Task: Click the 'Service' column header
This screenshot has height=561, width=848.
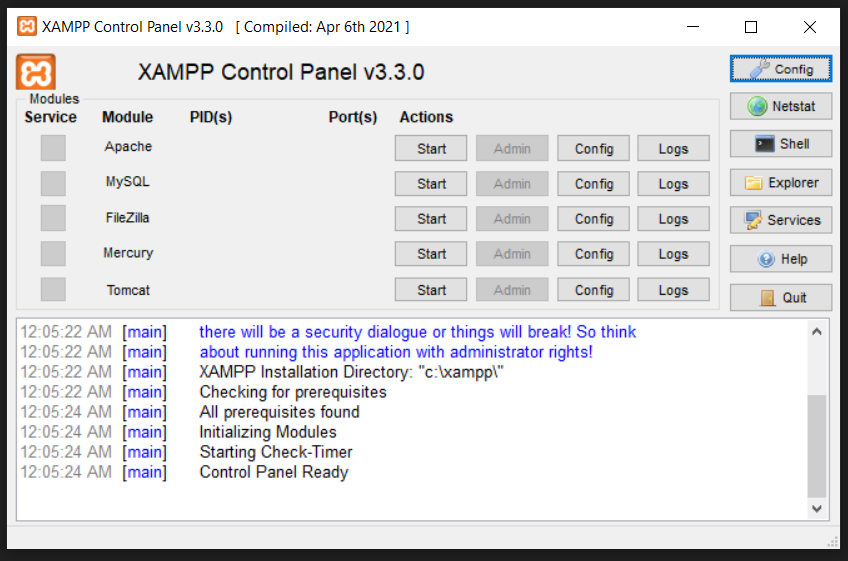Action: [50, 117]
